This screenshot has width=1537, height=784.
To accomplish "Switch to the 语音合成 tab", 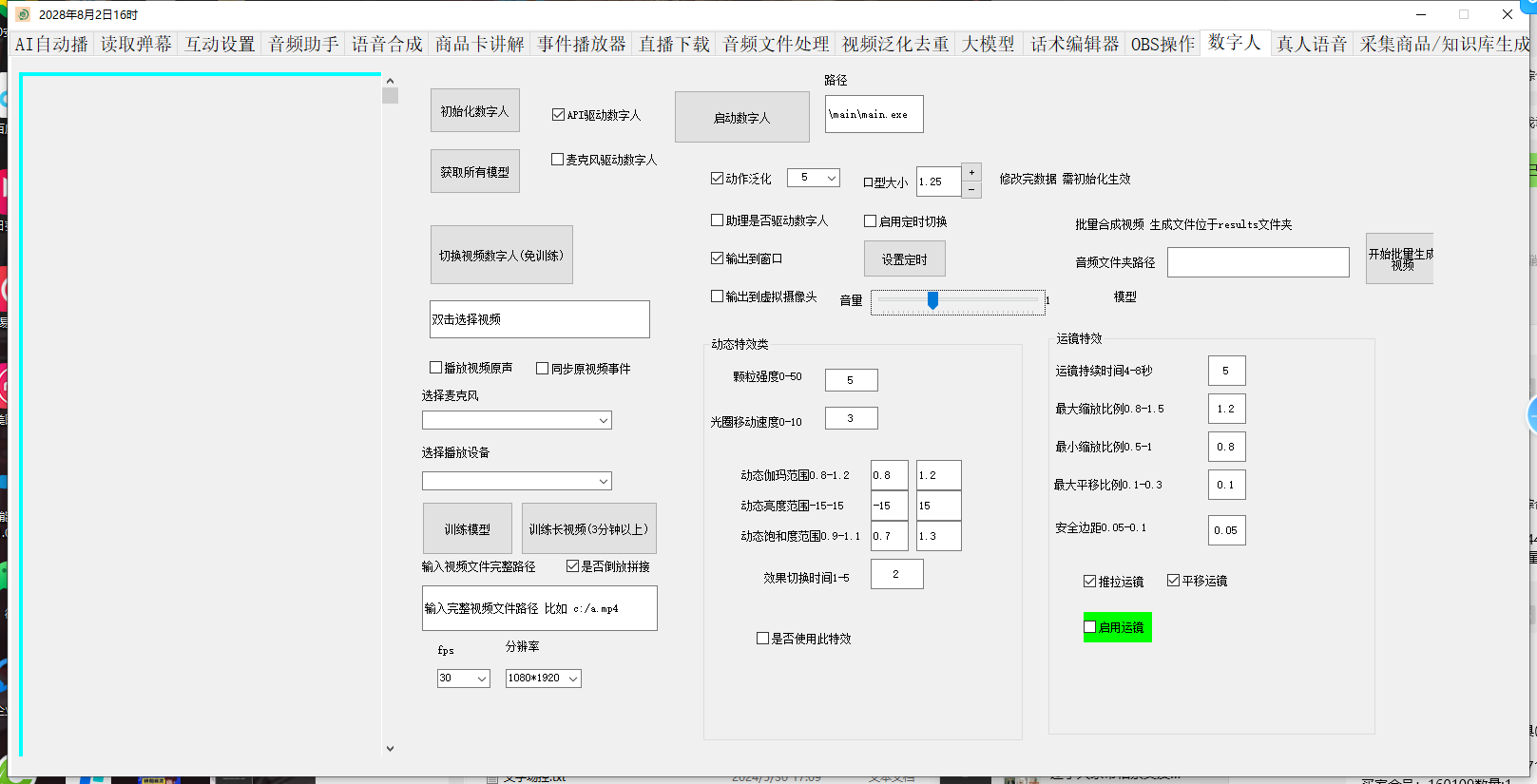I will (x=387, y=44).
